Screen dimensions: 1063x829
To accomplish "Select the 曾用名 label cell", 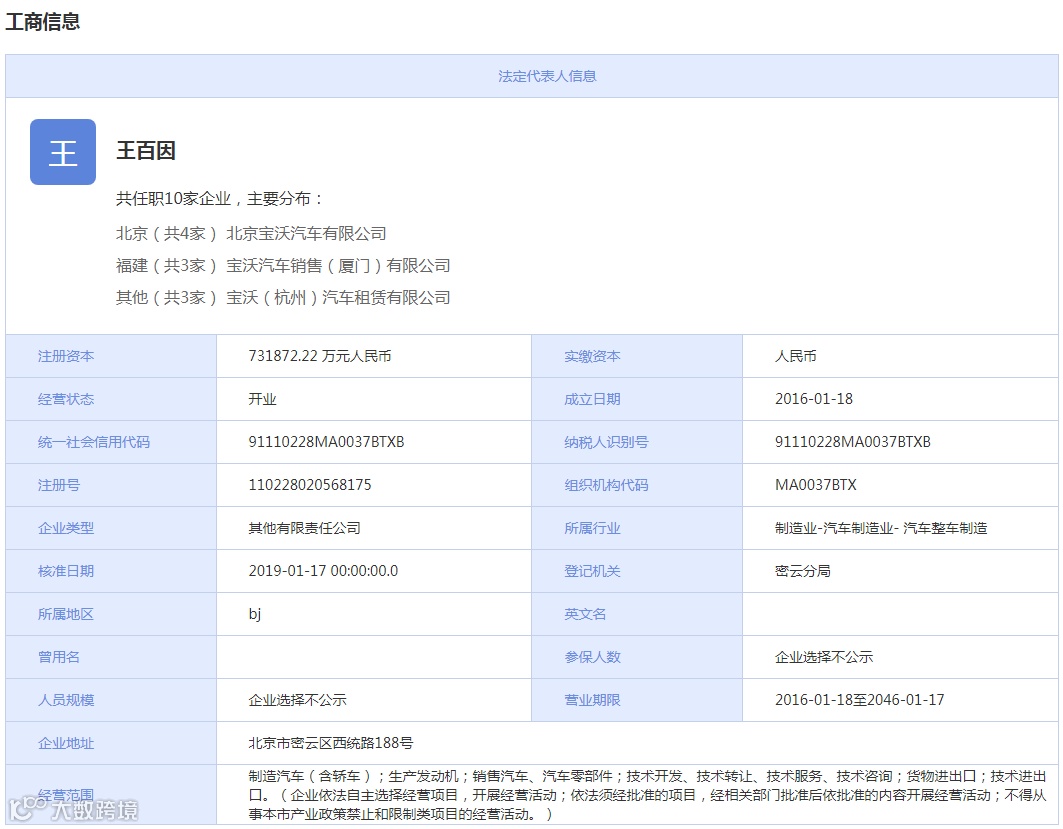I will 111,657.
